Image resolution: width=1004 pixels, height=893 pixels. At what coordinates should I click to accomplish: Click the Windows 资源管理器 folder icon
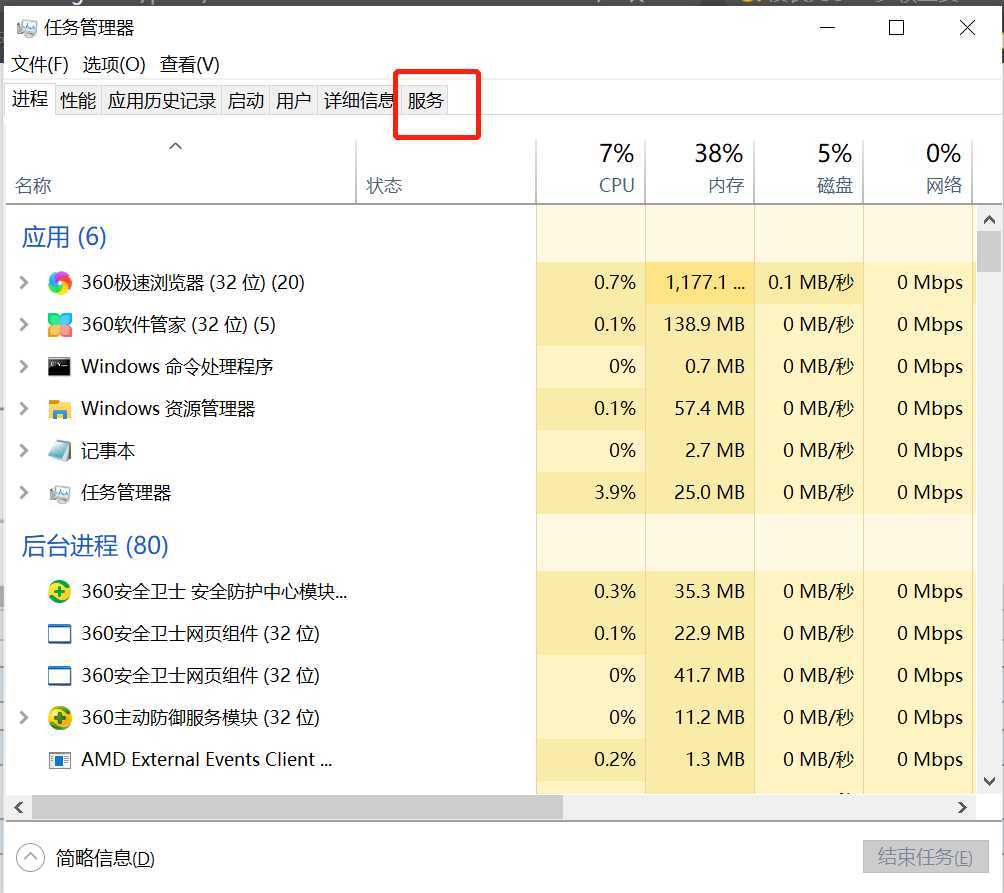click(60, 409)
